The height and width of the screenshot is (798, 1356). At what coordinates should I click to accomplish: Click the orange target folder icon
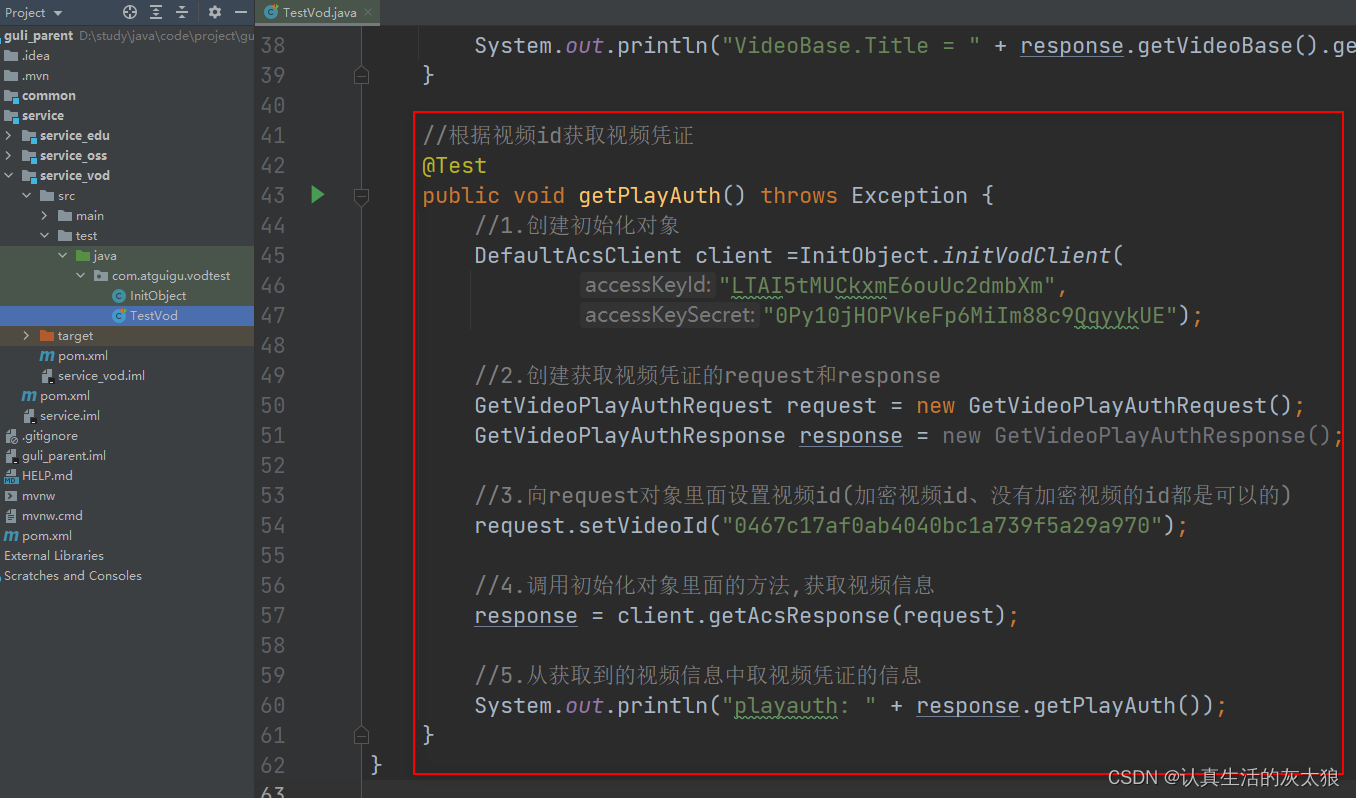47,336
